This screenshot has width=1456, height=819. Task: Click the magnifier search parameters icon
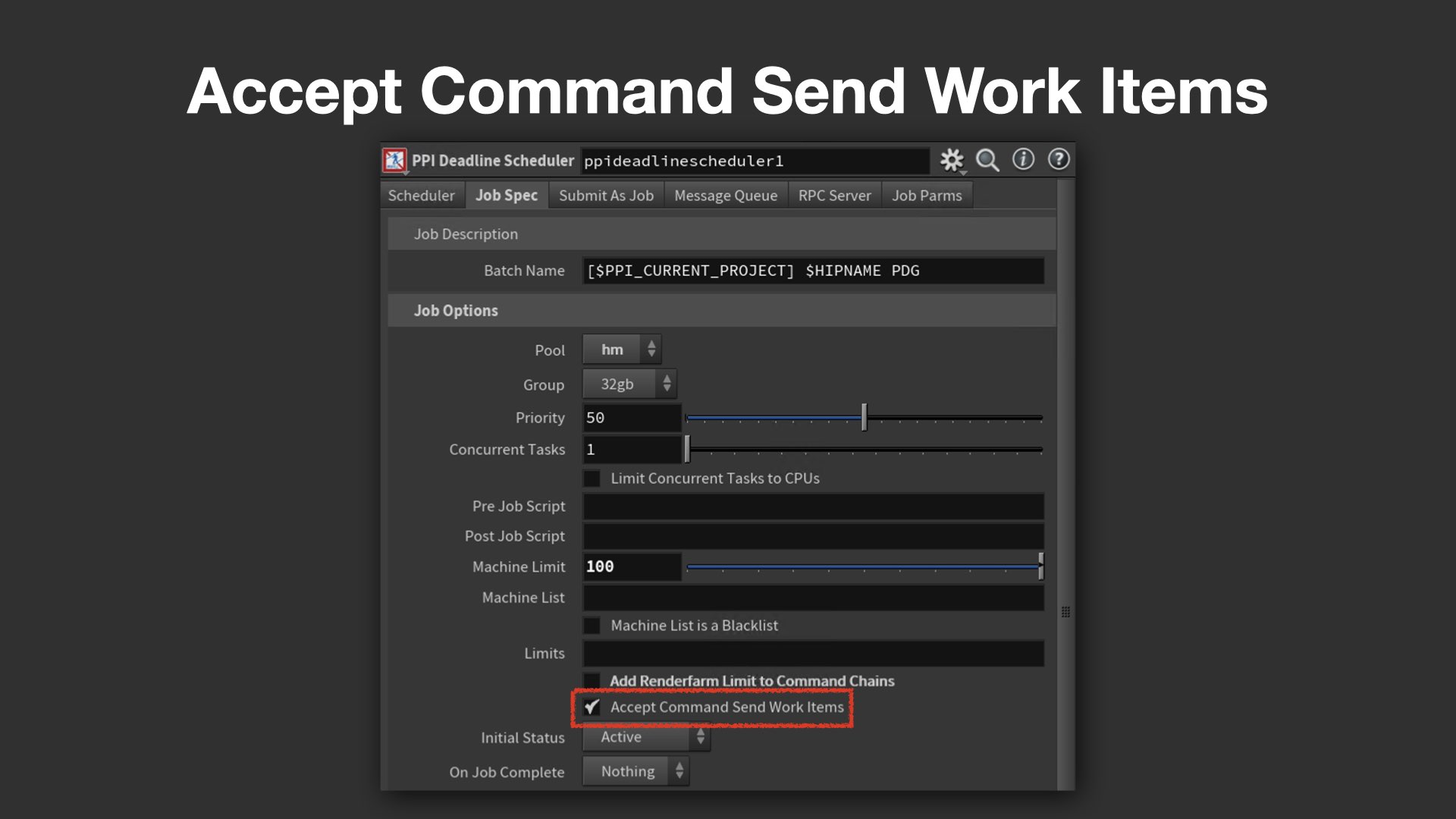(987, 160)
